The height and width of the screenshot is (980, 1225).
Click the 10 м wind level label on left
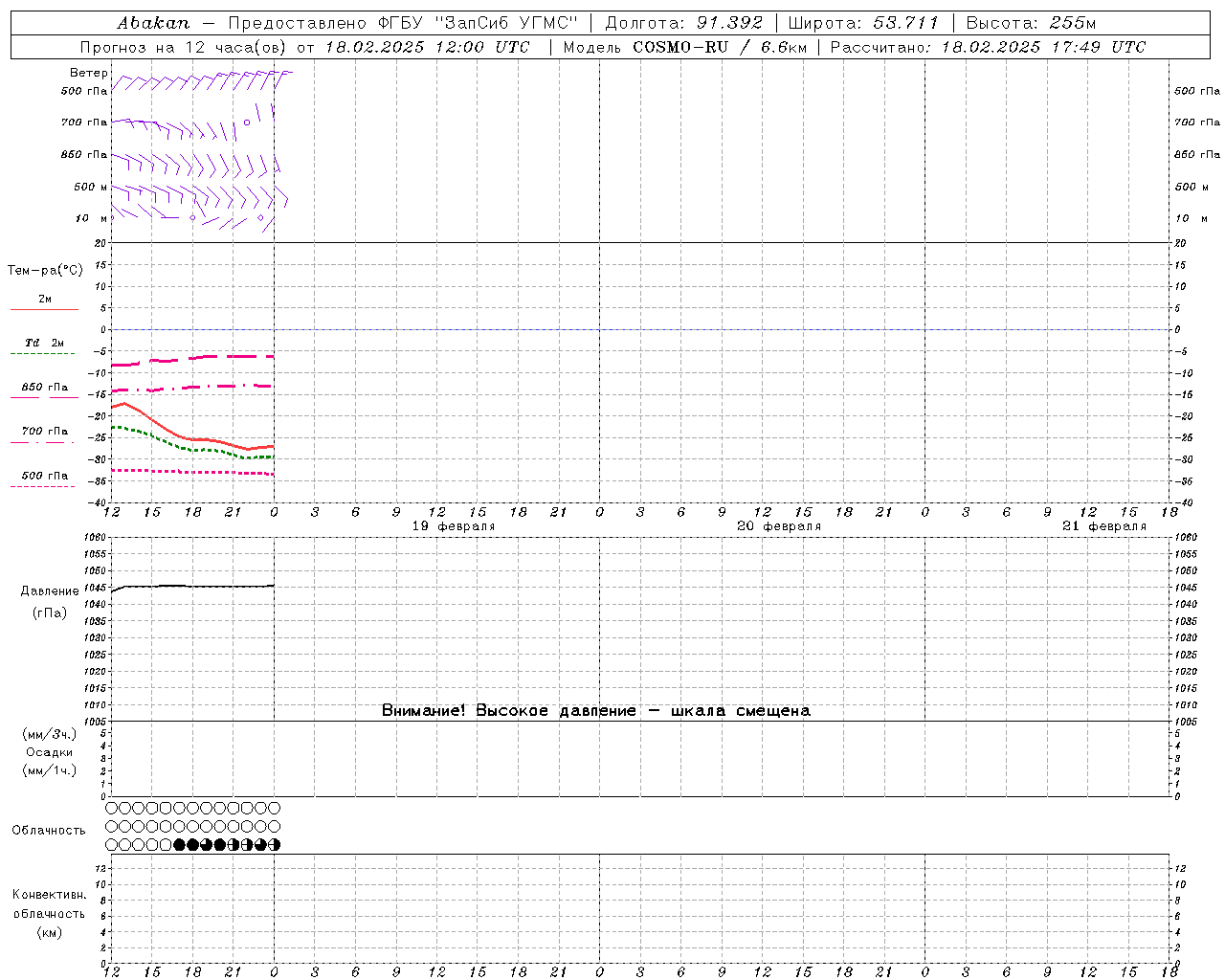[x=91, y=219]
